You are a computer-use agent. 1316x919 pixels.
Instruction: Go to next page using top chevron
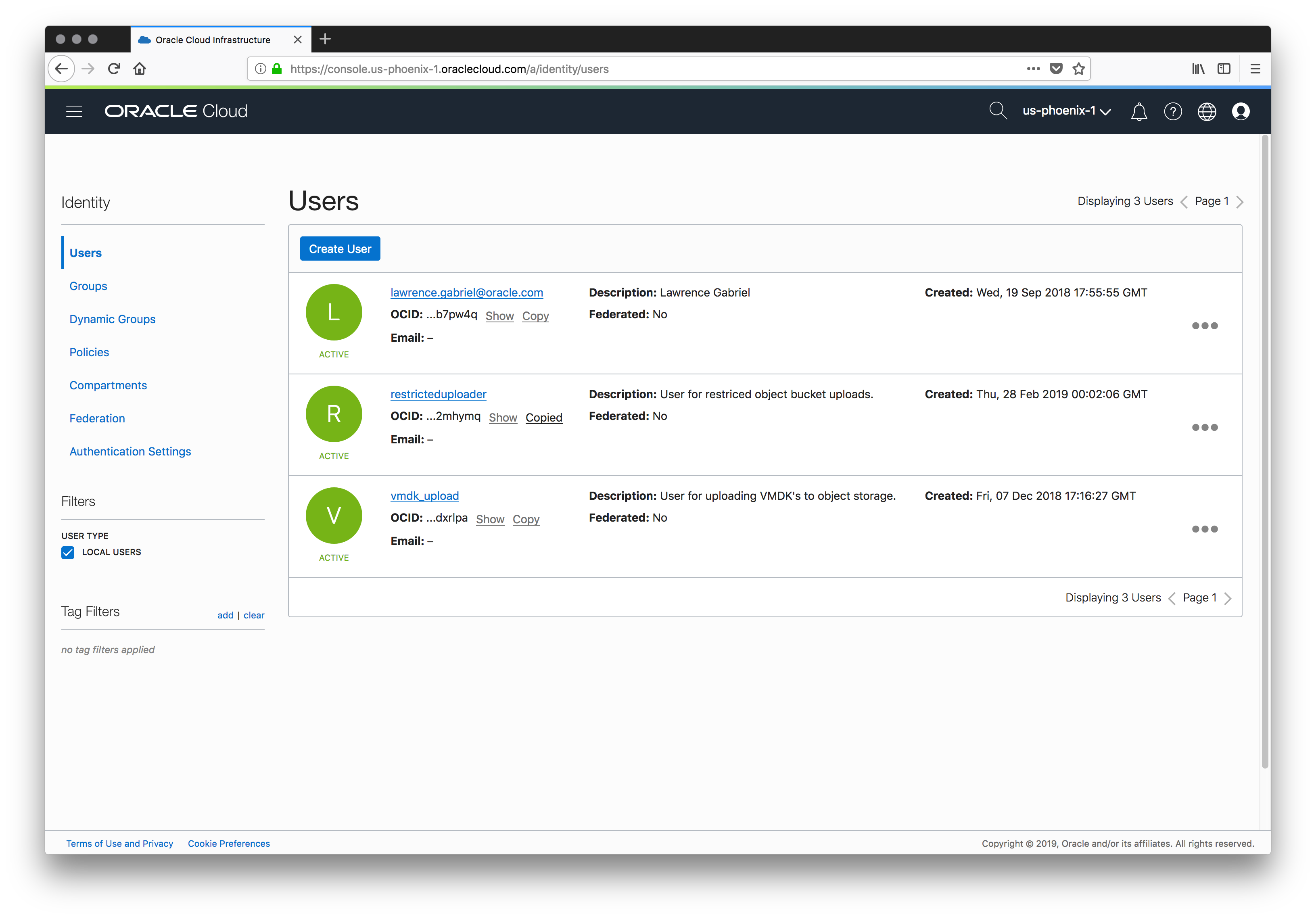1240,202
